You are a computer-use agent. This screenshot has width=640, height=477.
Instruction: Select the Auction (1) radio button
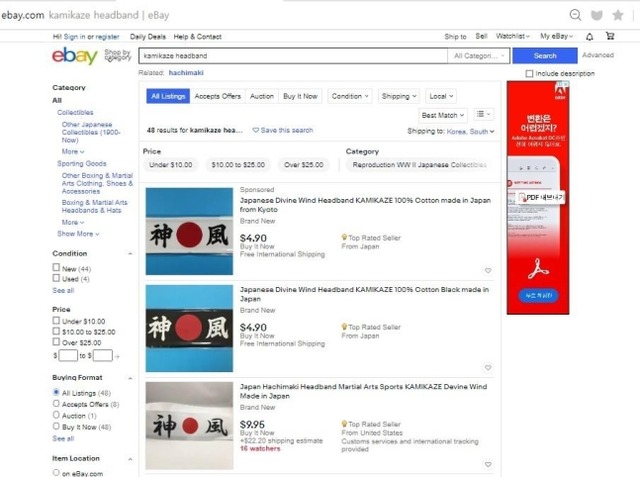(56, 415)
